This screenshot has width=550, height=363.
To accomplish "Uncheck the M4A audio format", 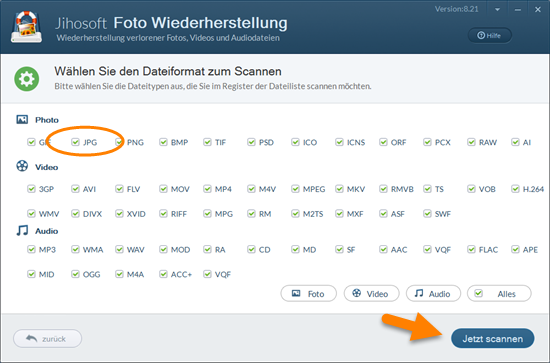I will click(119, 274).
